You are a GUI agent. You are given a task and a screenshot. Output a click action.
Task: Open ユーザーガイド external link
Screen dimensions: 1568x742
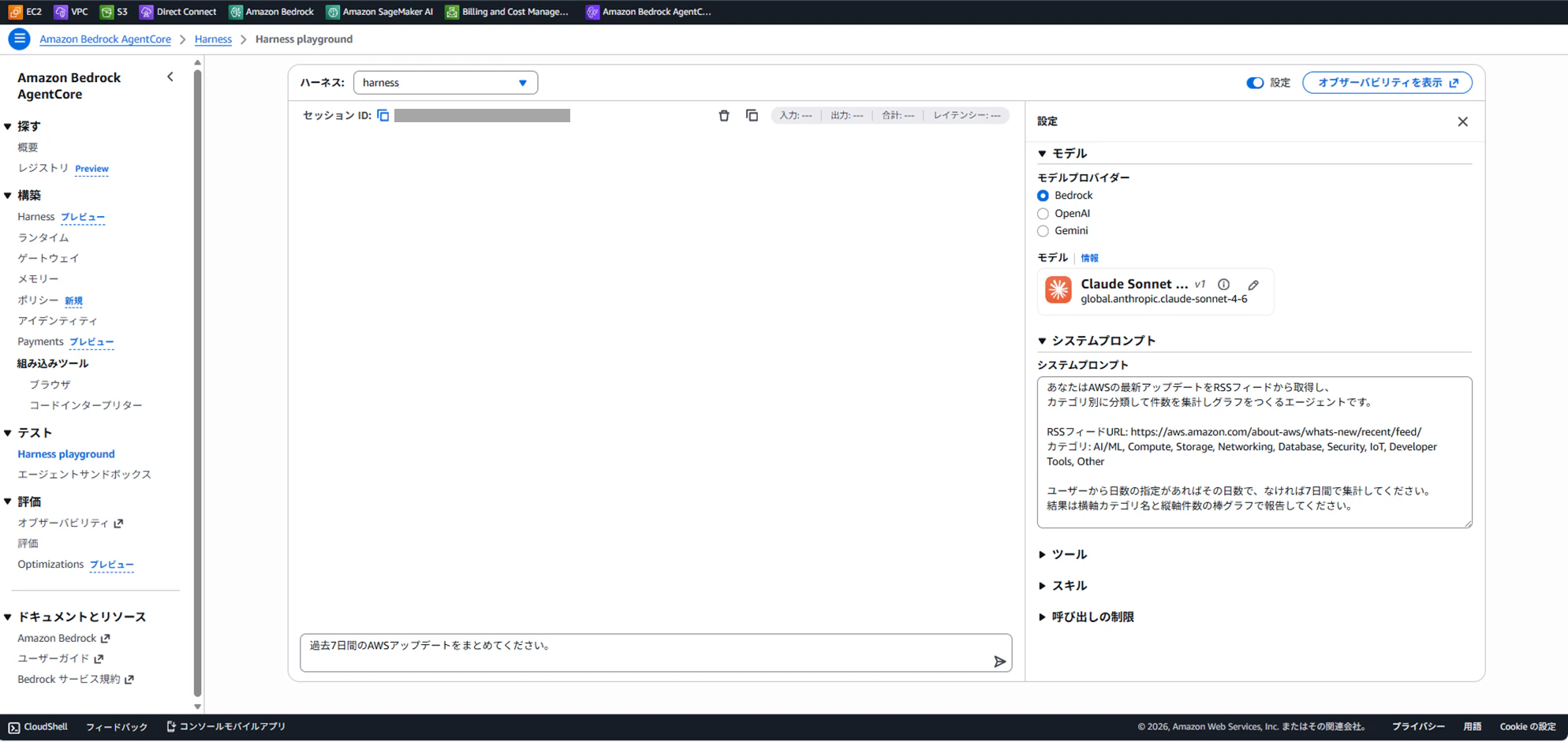click(61, 658)
